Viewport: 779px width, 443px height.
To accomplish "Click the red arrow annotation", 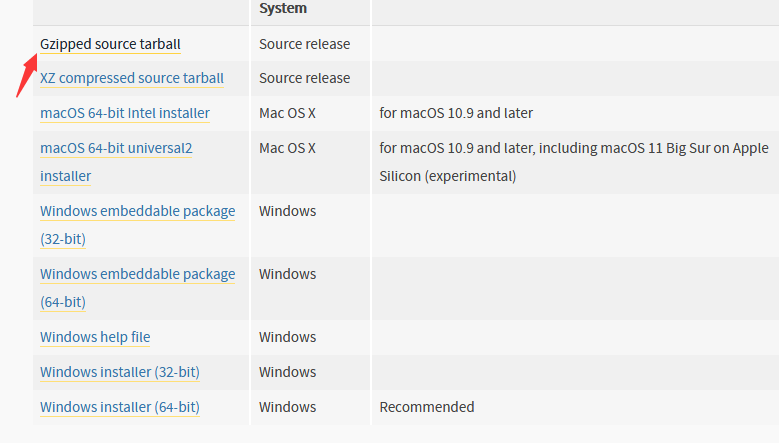I will click(x=26, y=75).
